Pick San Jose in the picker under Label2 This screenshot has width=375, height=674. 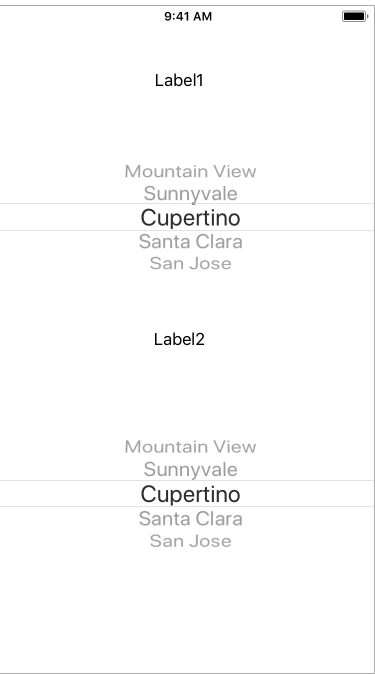tap(191, 541)
